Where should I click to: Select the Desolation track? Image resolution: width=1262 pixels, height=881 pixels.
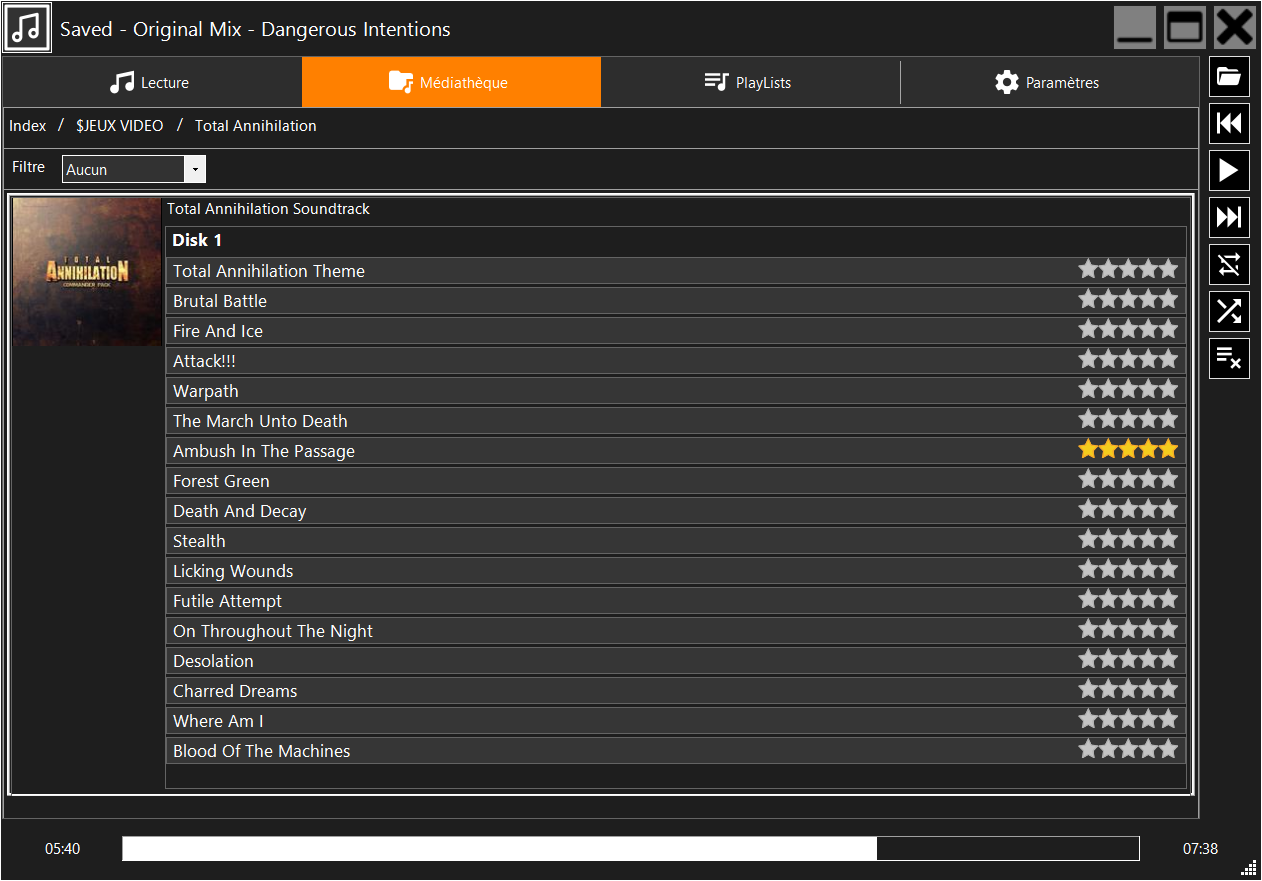click(x=676, y=661)
